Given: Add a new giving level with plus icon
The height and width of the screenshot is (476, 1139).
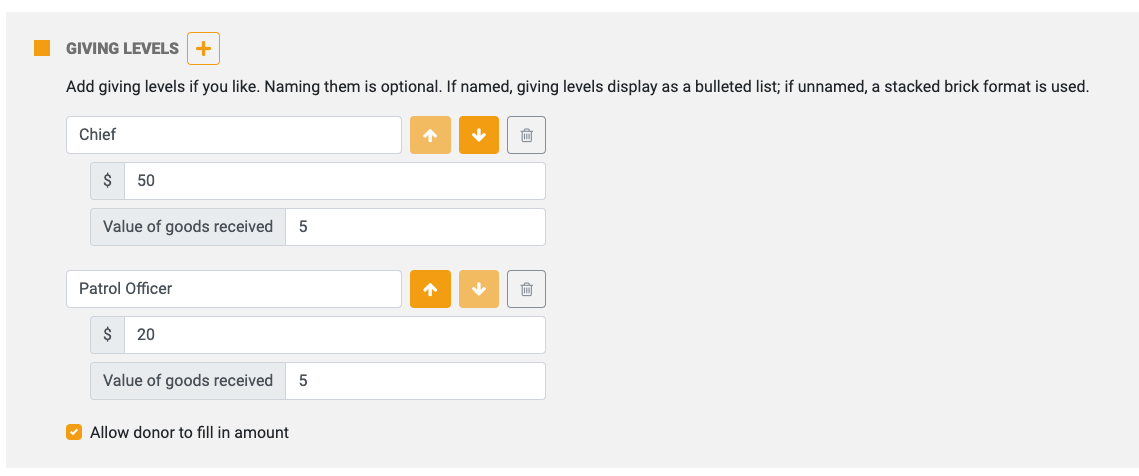Looking at the screenshot, I should tap(203, 49).
